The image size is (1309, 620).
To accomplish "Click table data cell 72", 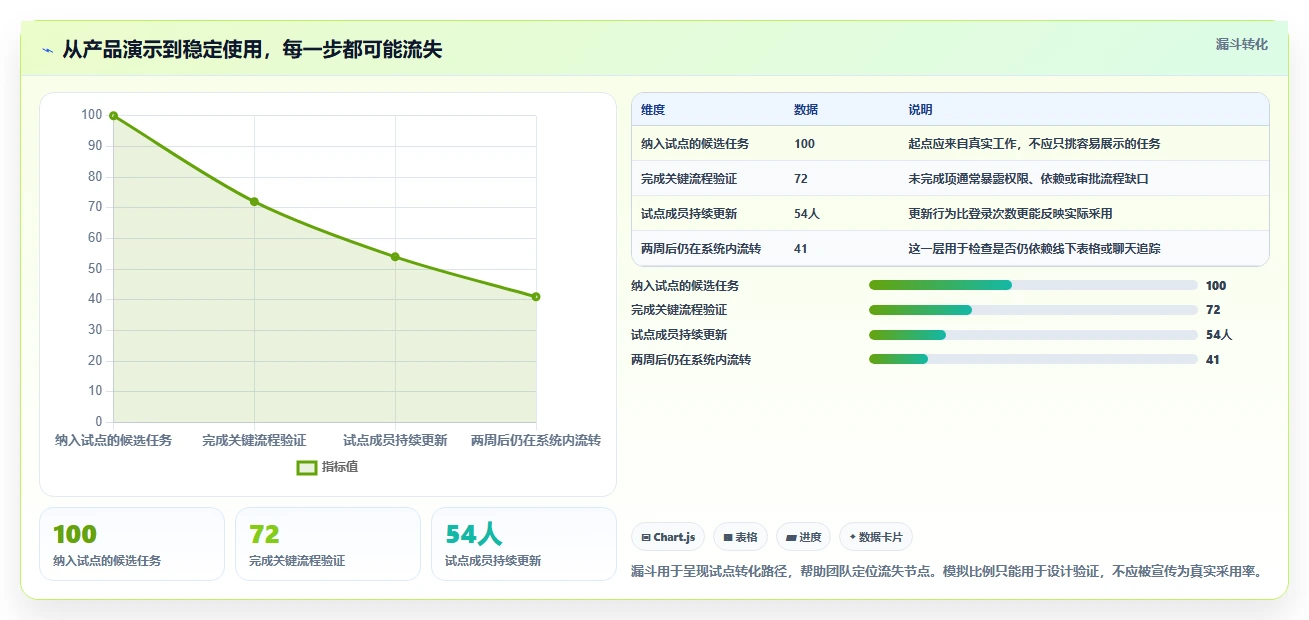I will 801,179.
